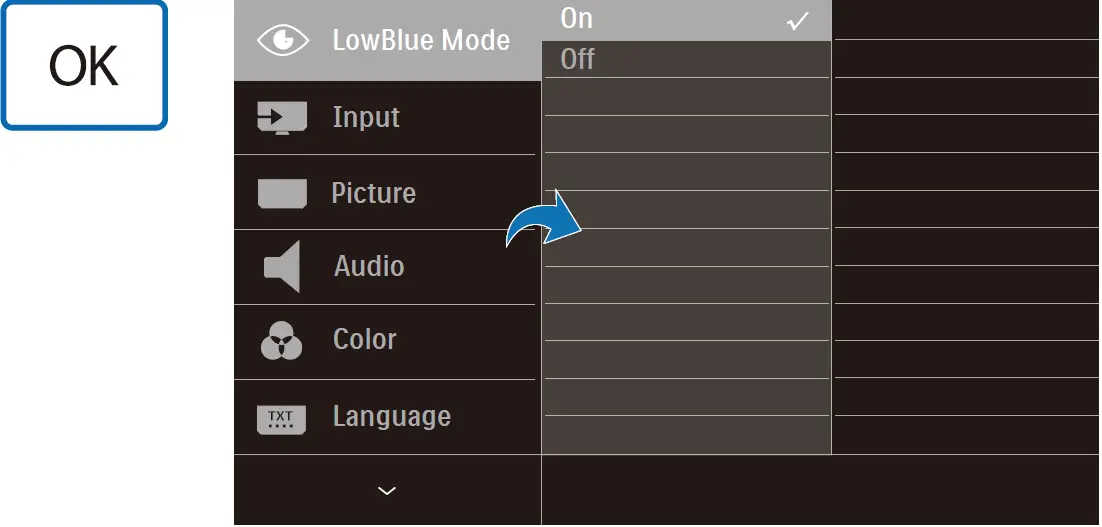Turn LowBlue Mode On
1102x527 pixels.
click(x=577, y=19)
